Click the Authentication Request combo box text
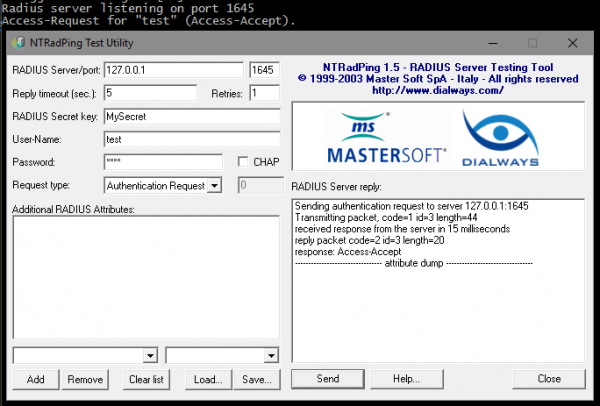600x406 pixels. pos(155,186)
